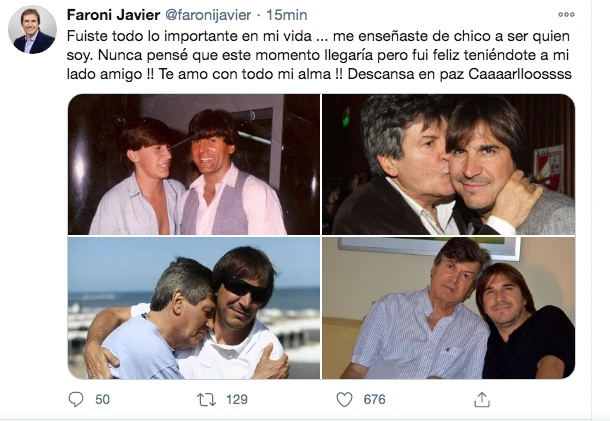Click Faroni Javier's profile avatar
This screenshot has height=421, width=610.
tap(32, 30)
